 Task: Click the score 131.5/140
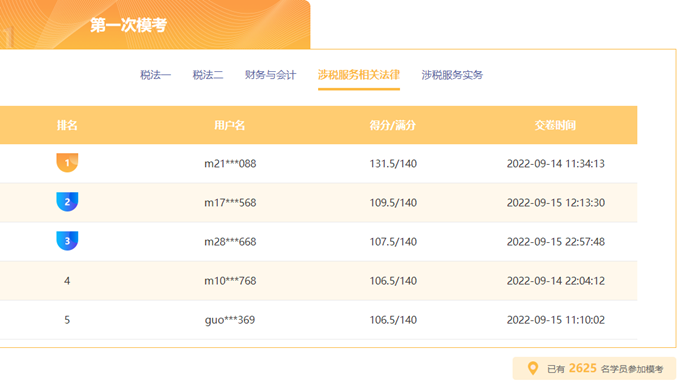point(393,164)
